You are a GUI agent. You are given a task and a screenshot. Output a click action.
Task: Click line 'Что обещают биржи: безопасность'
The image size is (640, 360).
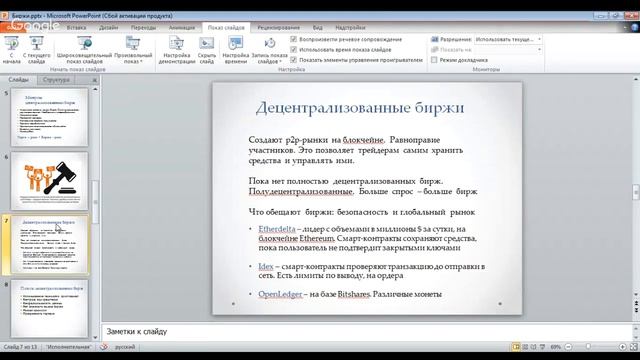[x=362, y=212]
